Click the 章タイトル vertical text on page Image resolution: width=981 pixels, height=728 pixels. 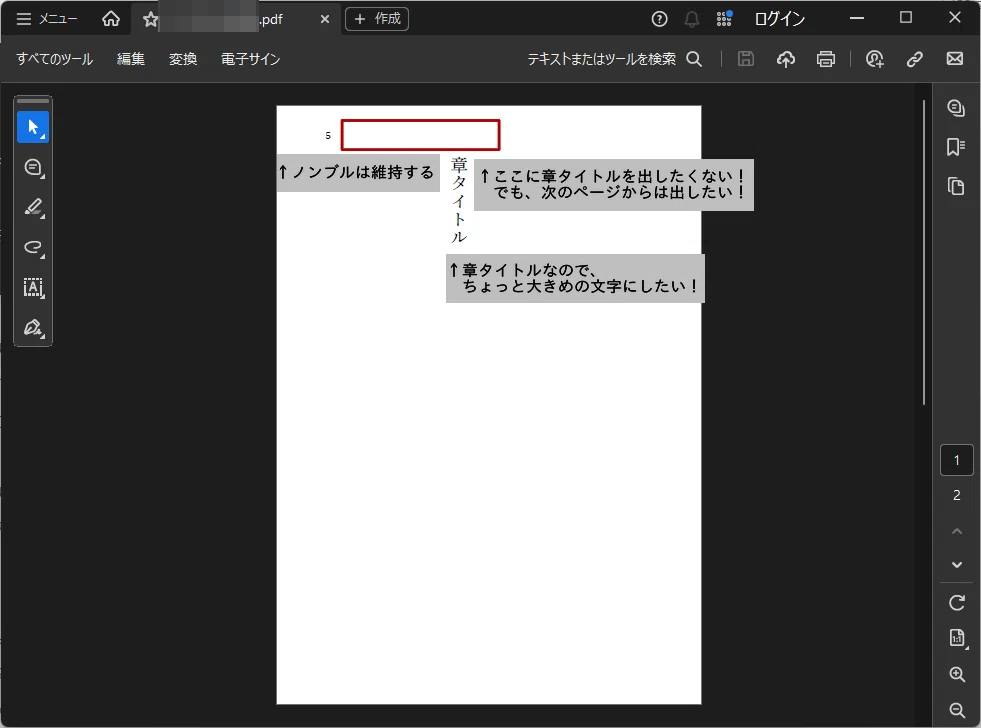[459, 200]
